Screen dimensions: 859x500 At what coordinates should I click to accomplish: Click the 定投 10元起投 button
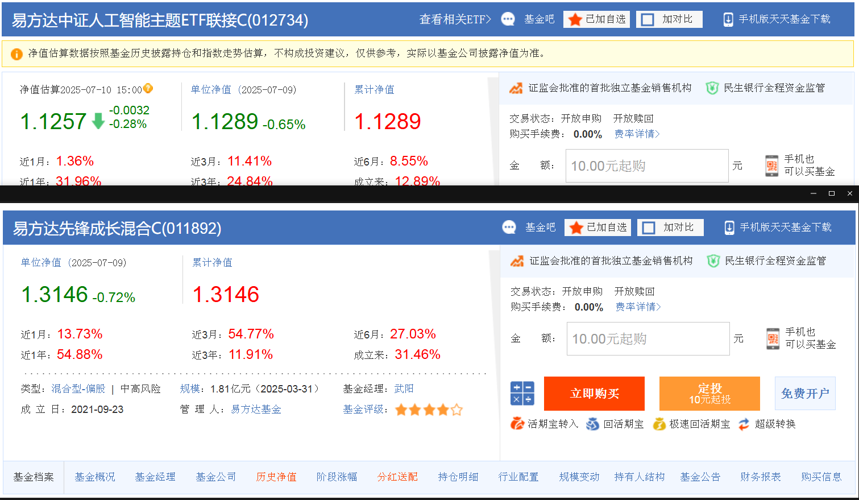tap(709, 393)
